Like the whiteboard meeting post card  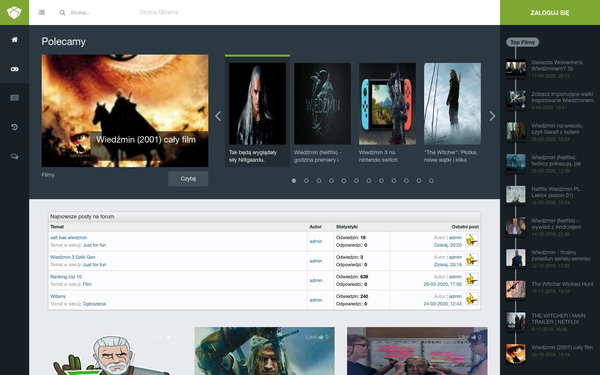coord(470,337)
